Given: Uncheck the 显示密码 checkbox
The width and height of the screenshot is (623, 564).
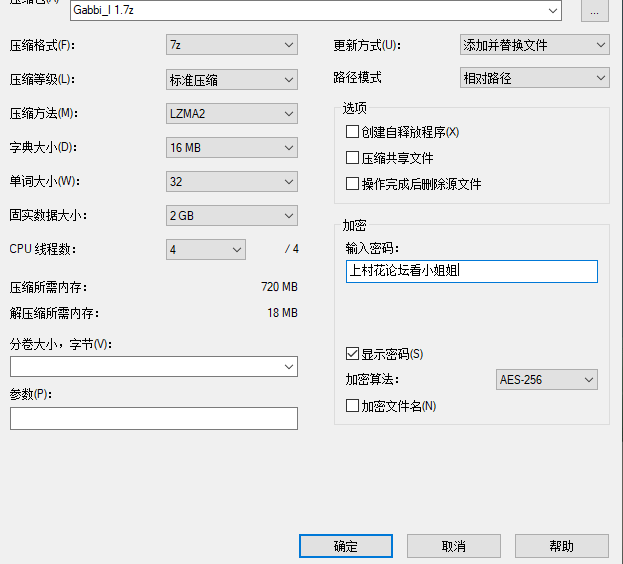Looking at the screenshot, I should point(352,354).
